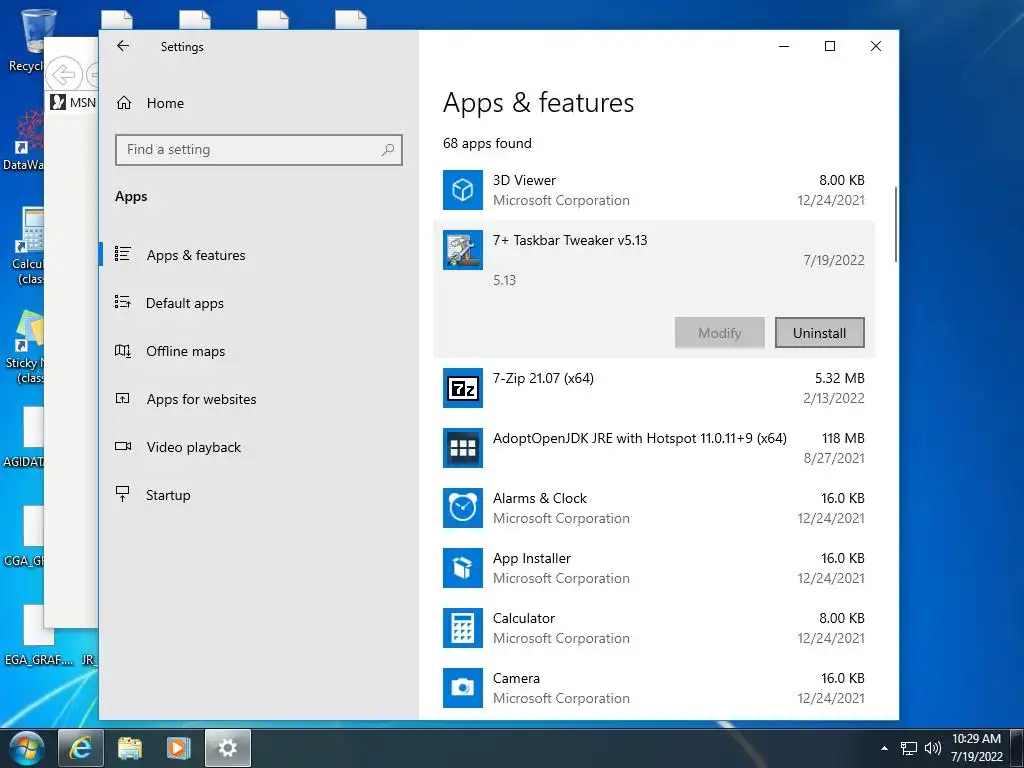
Task: Select the 3D Viewer app icon
Action: 462,190
